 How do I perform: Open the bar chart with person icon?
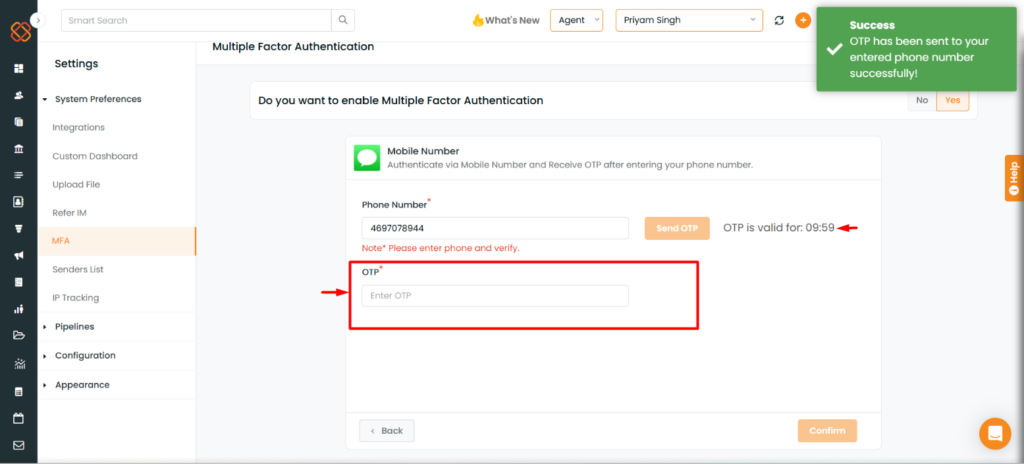[18, 309]
